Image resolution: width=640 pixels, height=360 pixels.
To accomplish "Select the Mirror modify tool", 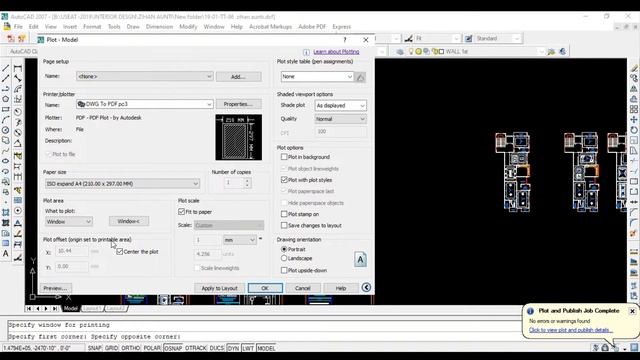I will [x=634, y=88].
